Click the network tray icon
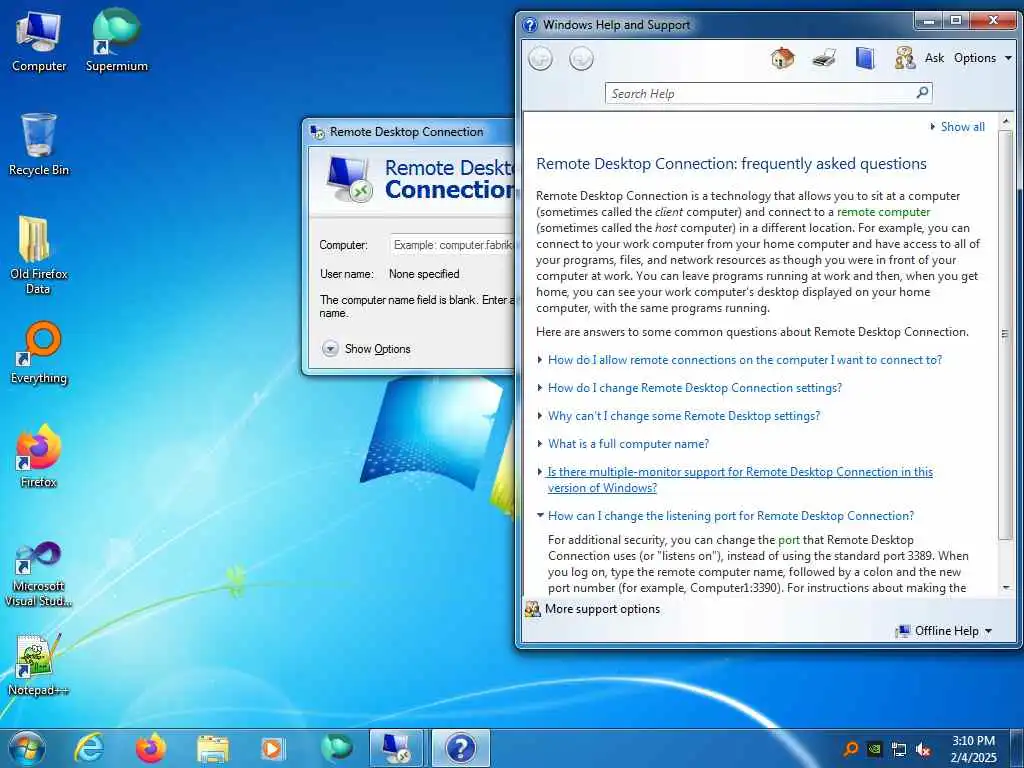The height and width of the screenshot is (768, 1024). click(899, 749)
